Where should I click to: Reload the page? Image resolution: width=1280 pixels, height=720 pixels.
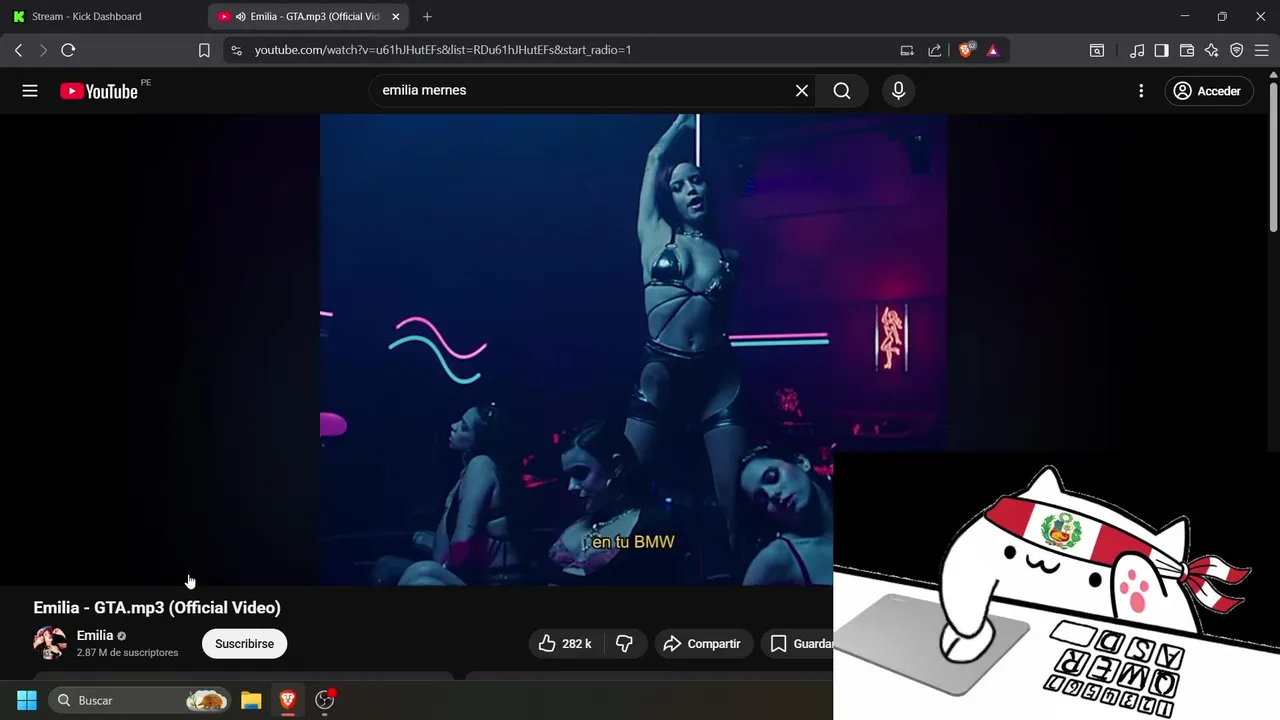pos(68,50)
